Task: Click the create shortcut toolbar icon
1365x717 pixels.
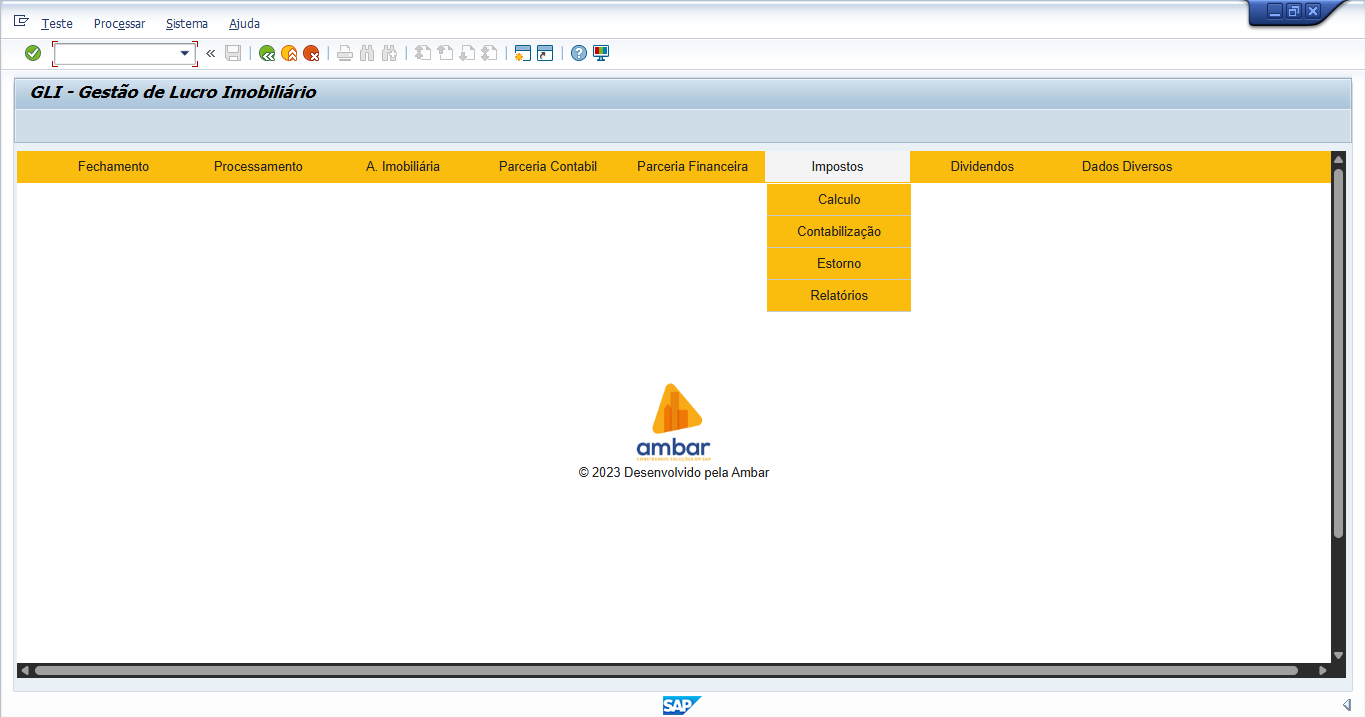Action: pyautogui.click(x=544, y=53)
